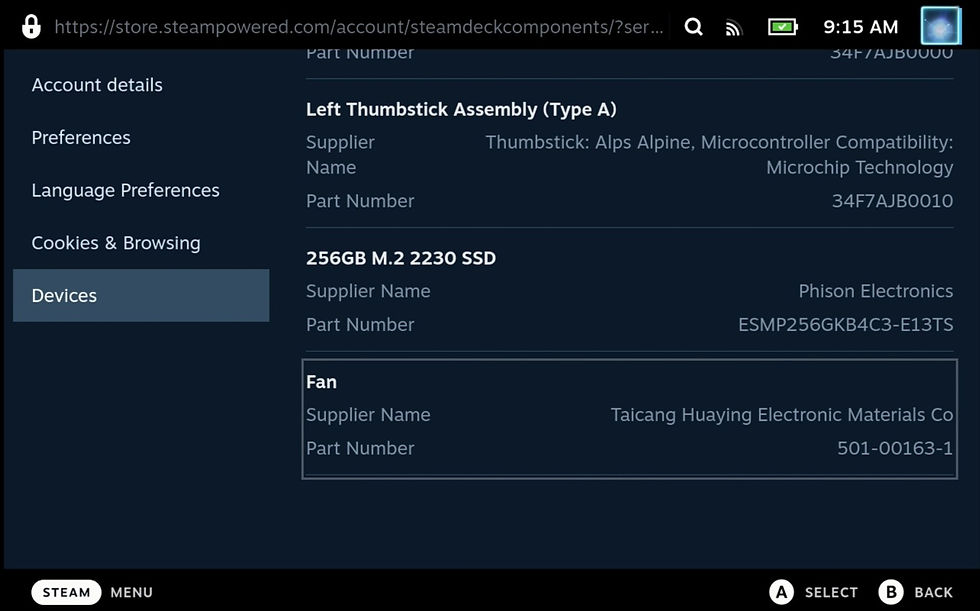Click the wireless signal status icon

[734, 28]
